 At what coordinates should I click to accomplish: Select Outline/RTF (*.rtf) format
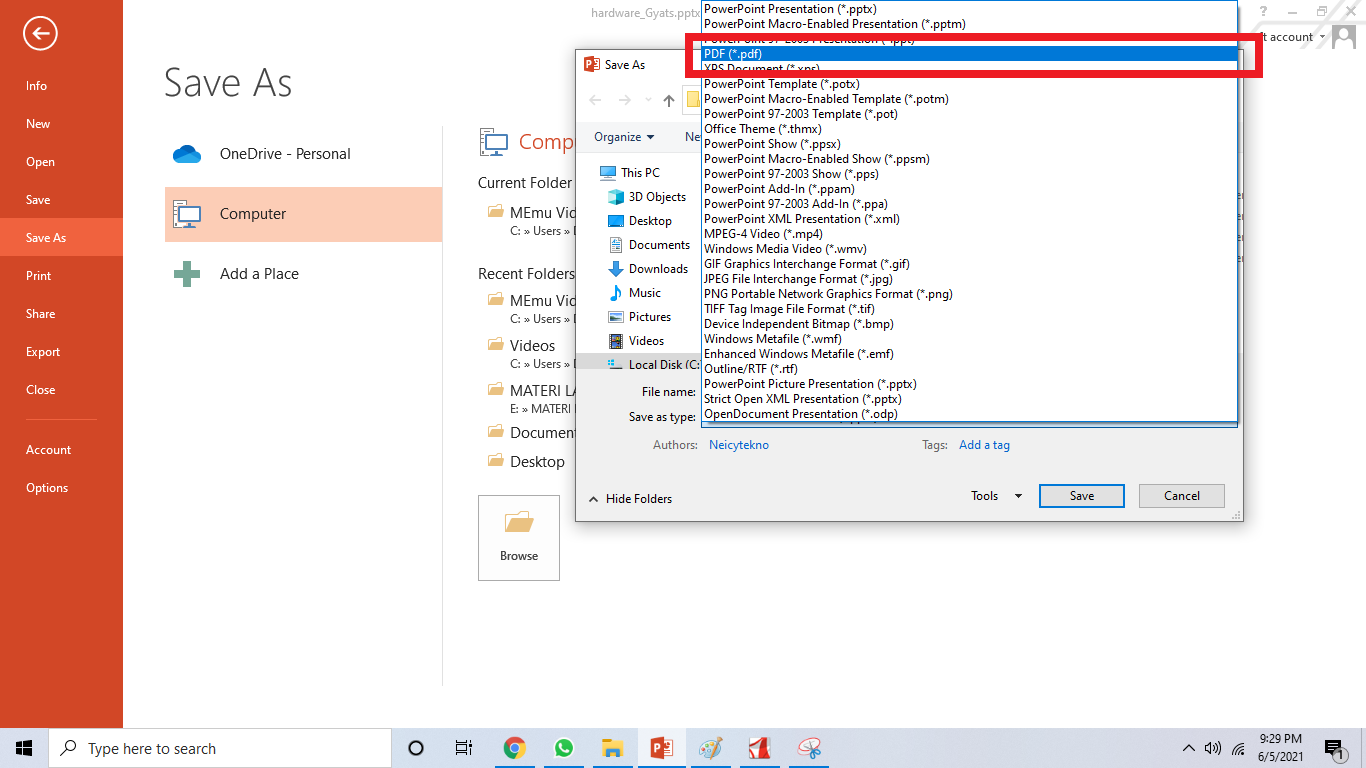point(969,369)
